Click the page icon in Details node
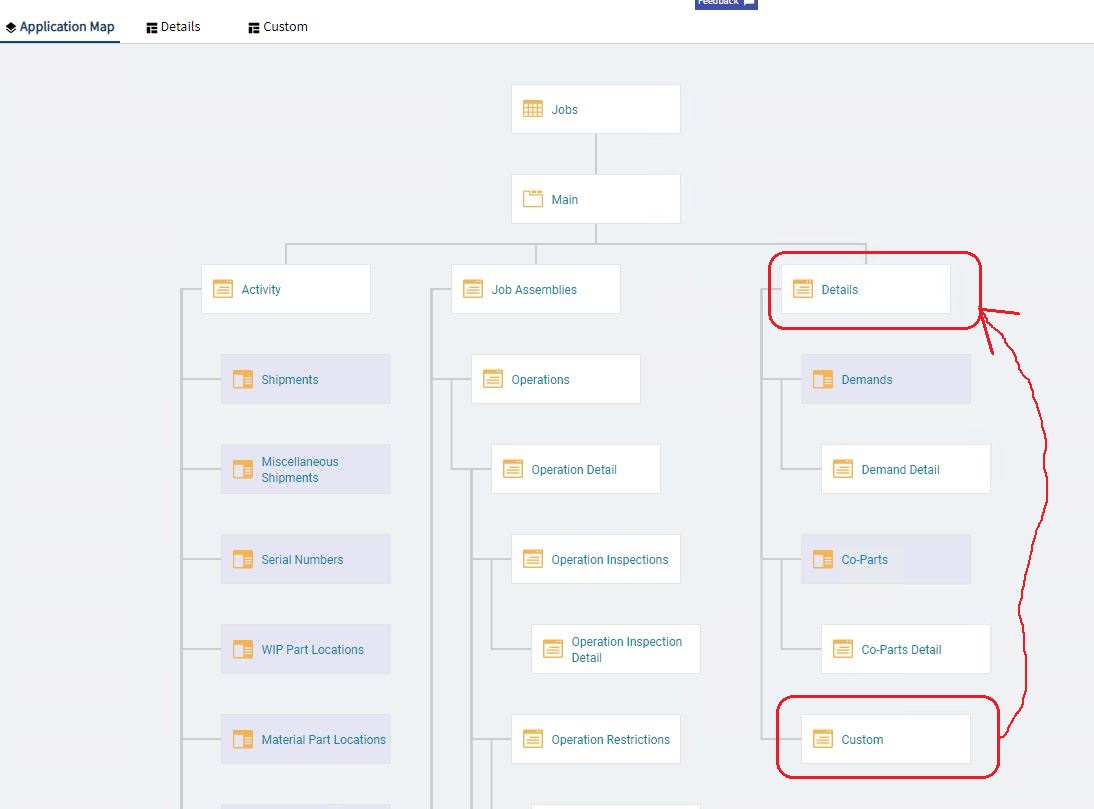The height and width of the screenshot is (809, 1094). coord(802,289)
